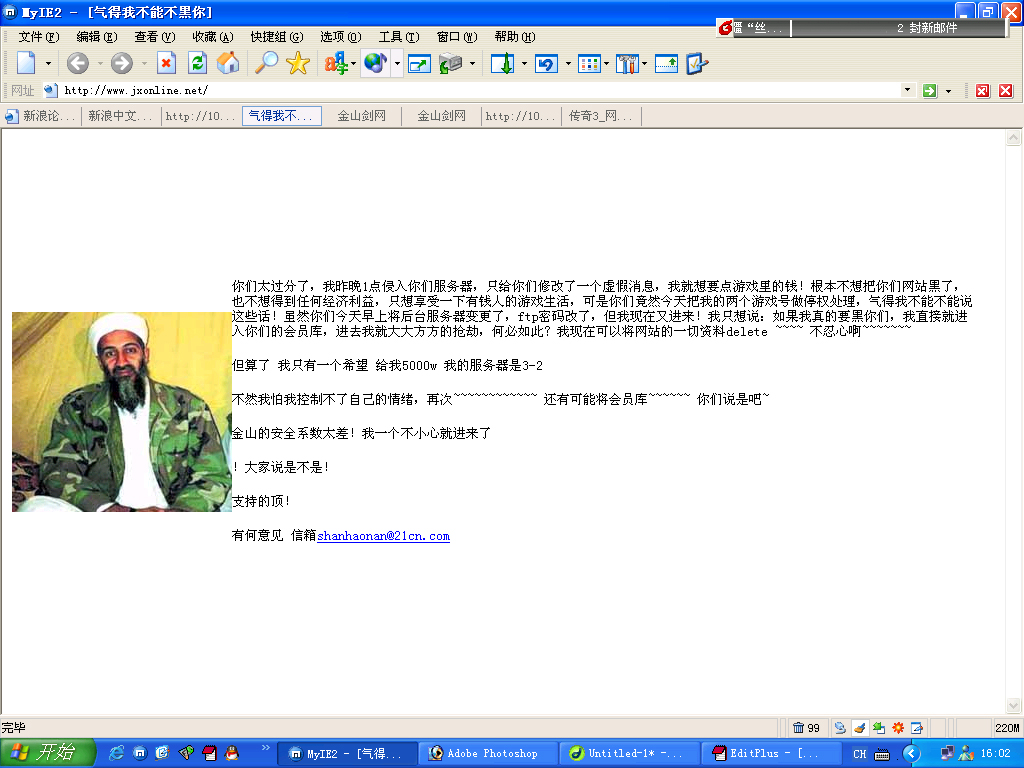Click the page's vertical scrollbar down arrow
Viewport: 1024px width, 768px height.
click(1013, 707)
